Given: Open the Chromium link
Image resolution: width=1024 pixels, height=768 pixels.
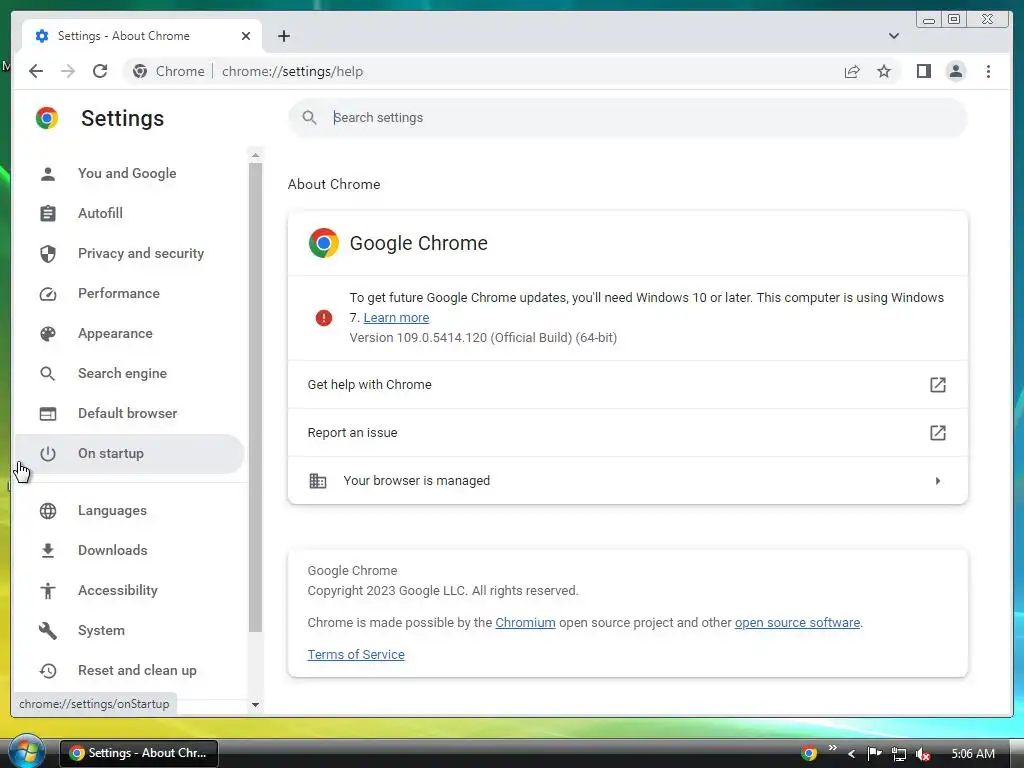Looking at the screenshot, I should 525,622.
